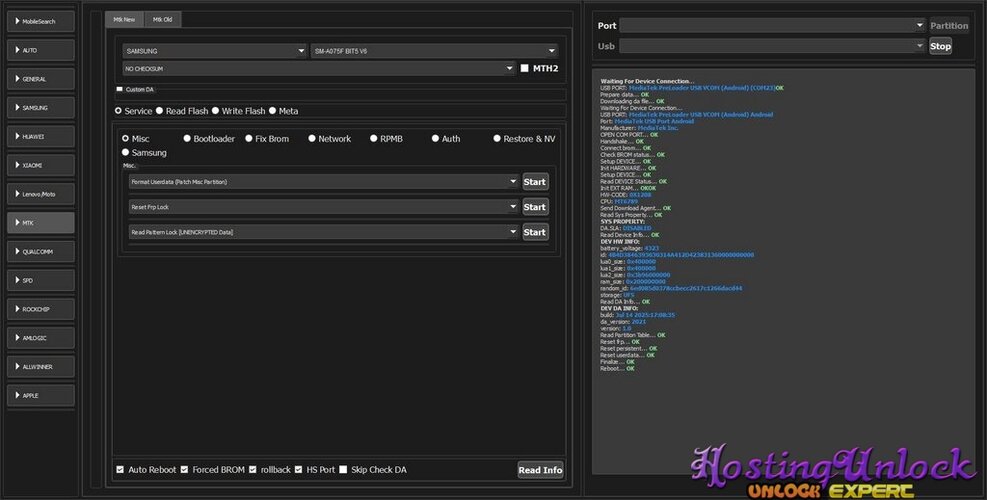
Task: Click the 'storage: UFS' log line
Action: tap(618, 295)
